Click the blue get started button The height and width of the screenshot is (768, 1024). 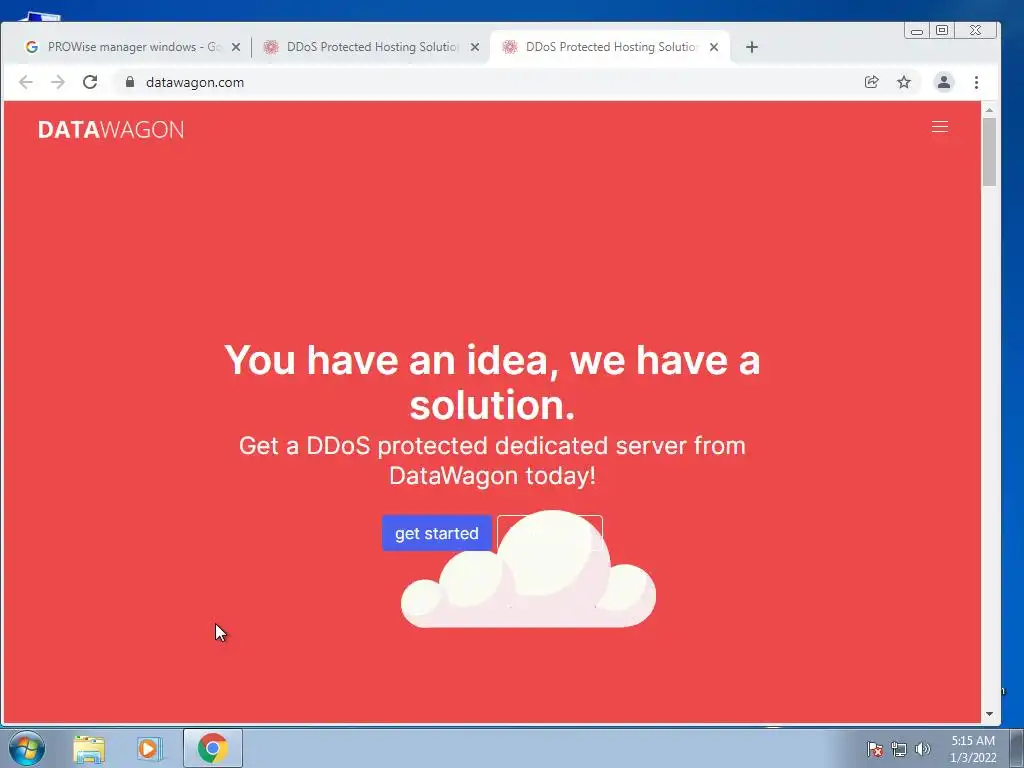pyautogui.click(x=436, y=533)
